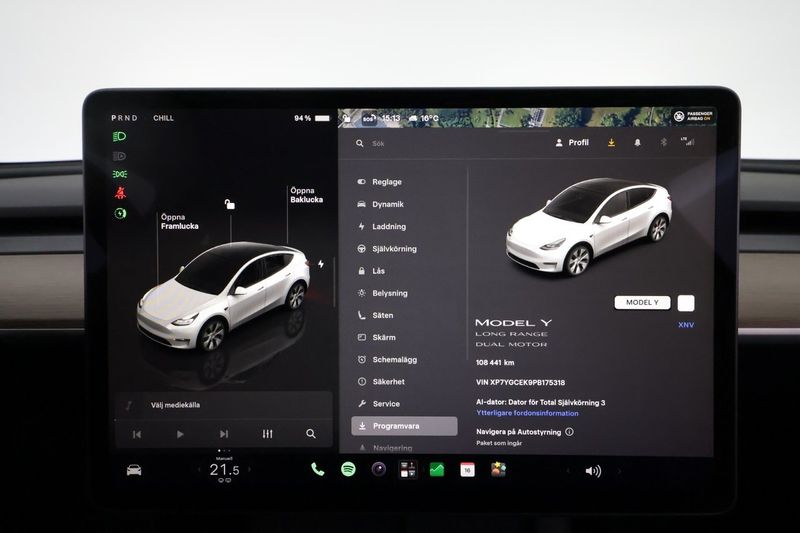This screenshot has width=800, height=533.
Task: Tap the green parking lights indicator
Action: 119,174
